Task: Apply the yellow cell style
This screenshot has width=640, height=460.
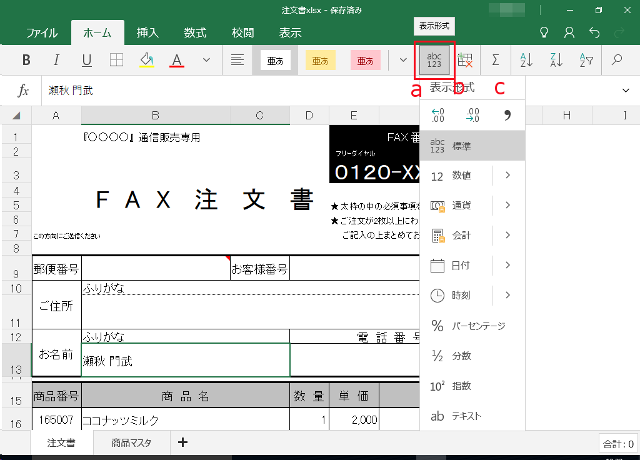Action: [320, 61]
